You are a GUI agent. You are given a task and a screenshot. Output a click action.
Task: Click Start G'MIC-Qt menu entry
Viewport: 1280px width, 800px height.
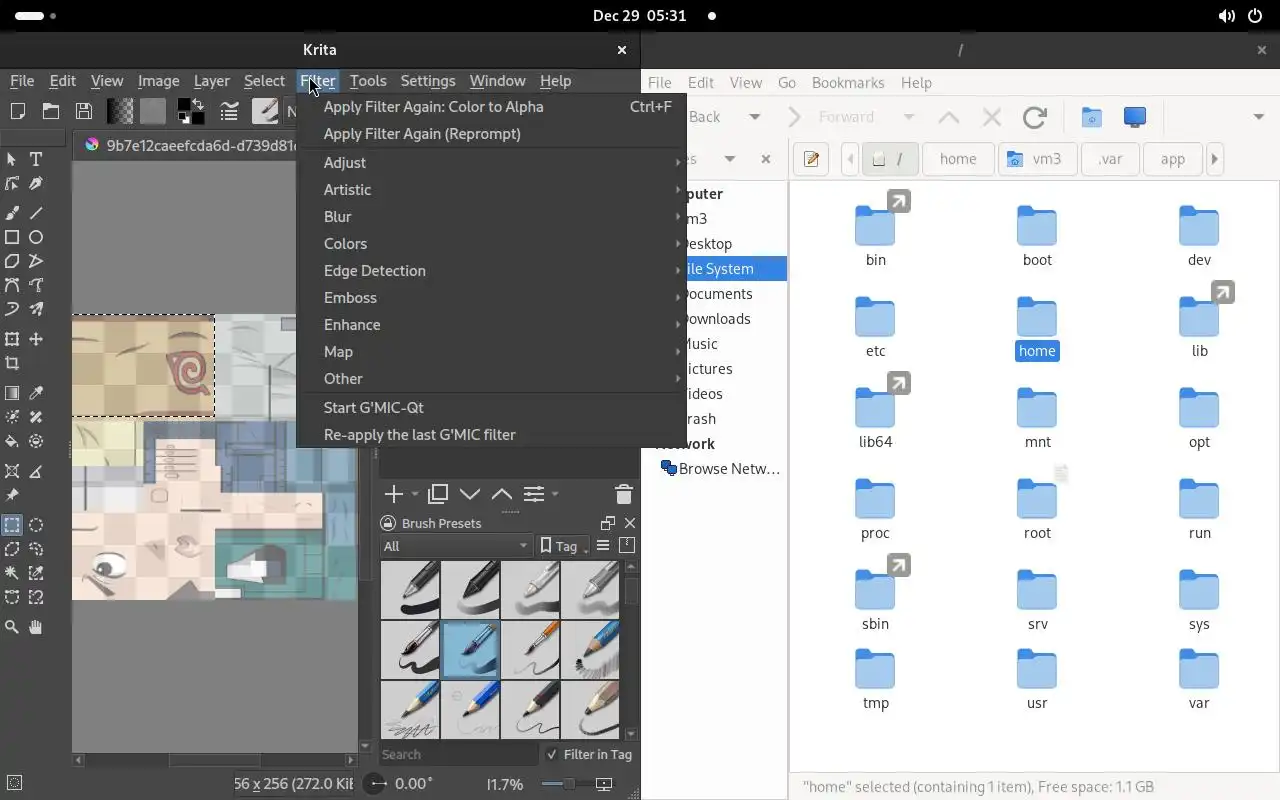[x=491, y=407]
